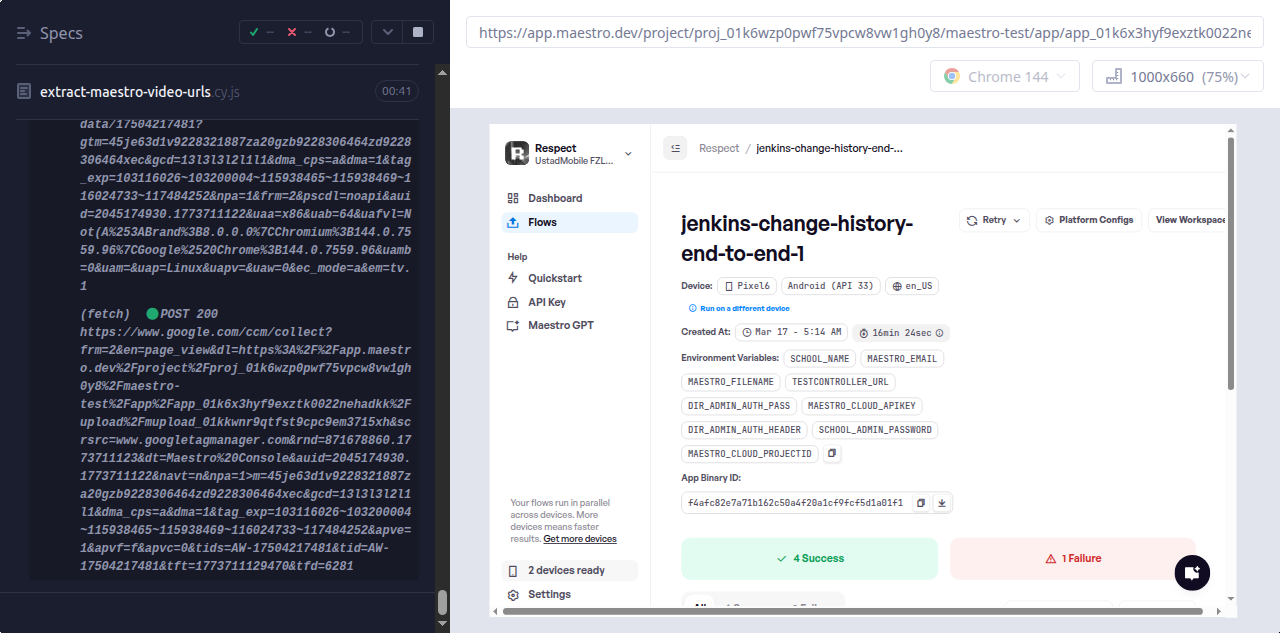Follow the Get more devices link
The width and height of the screenshot is (1280, 633).
pos(579,539)
